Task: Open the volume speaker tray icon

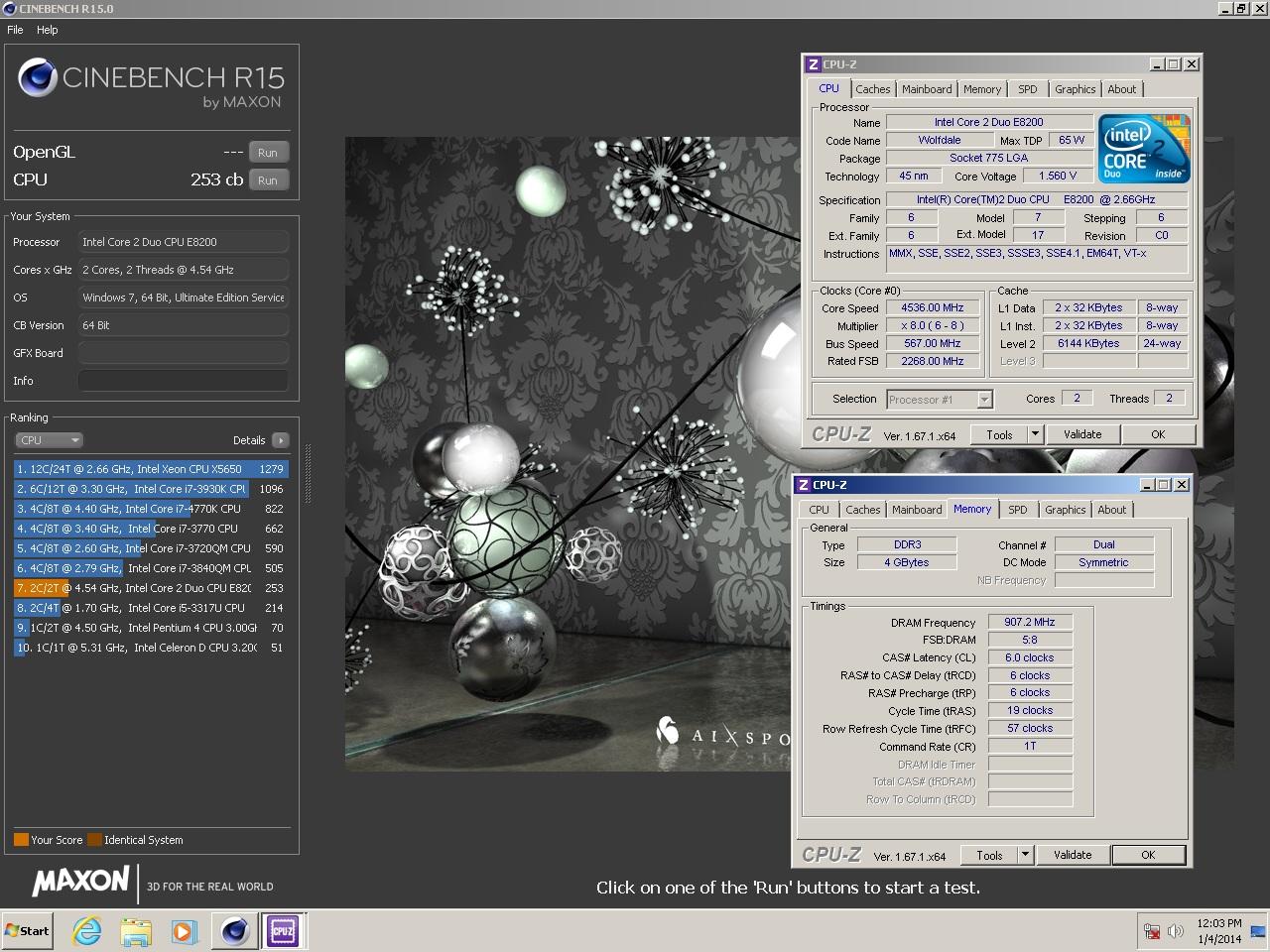Action: coord(1176,931)
